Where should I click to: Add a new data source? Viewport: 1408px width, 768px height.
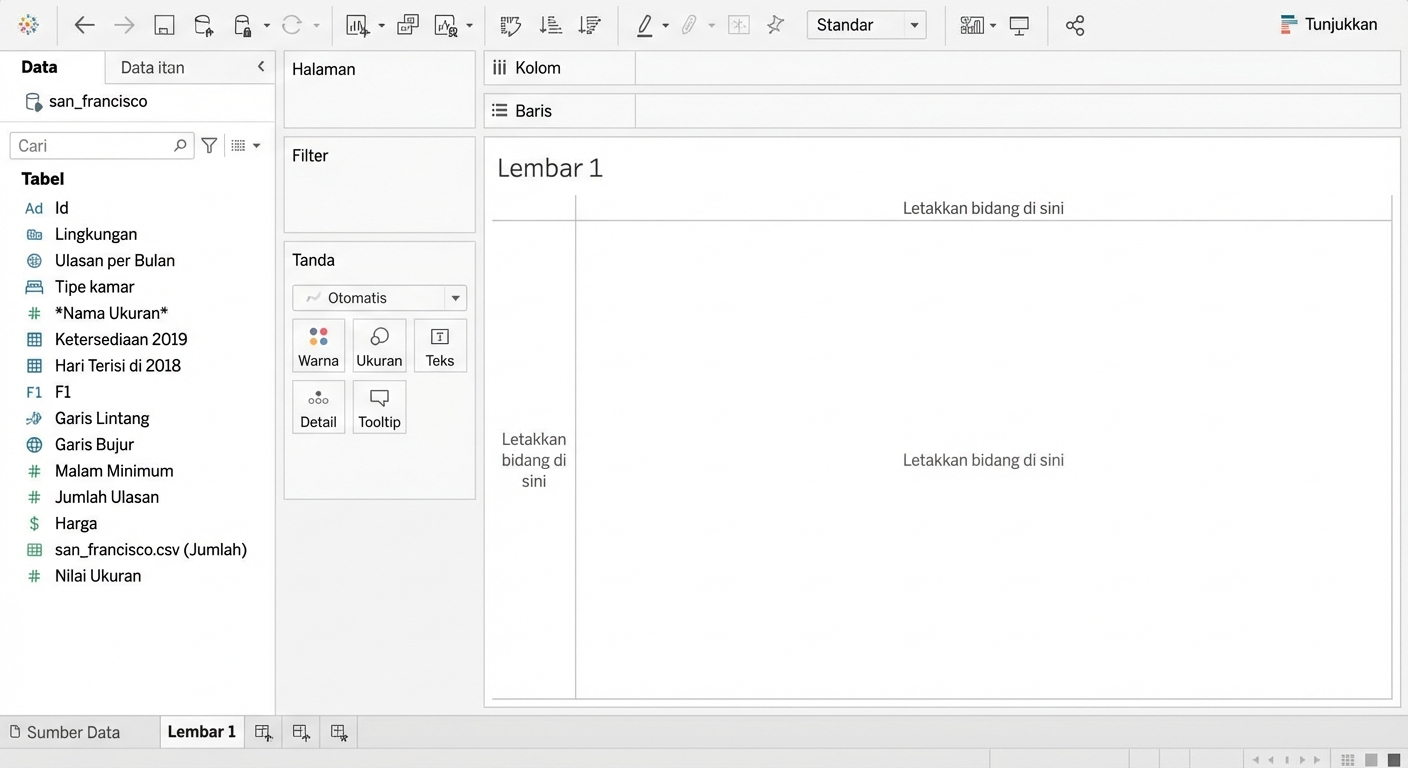pos(203,26)
